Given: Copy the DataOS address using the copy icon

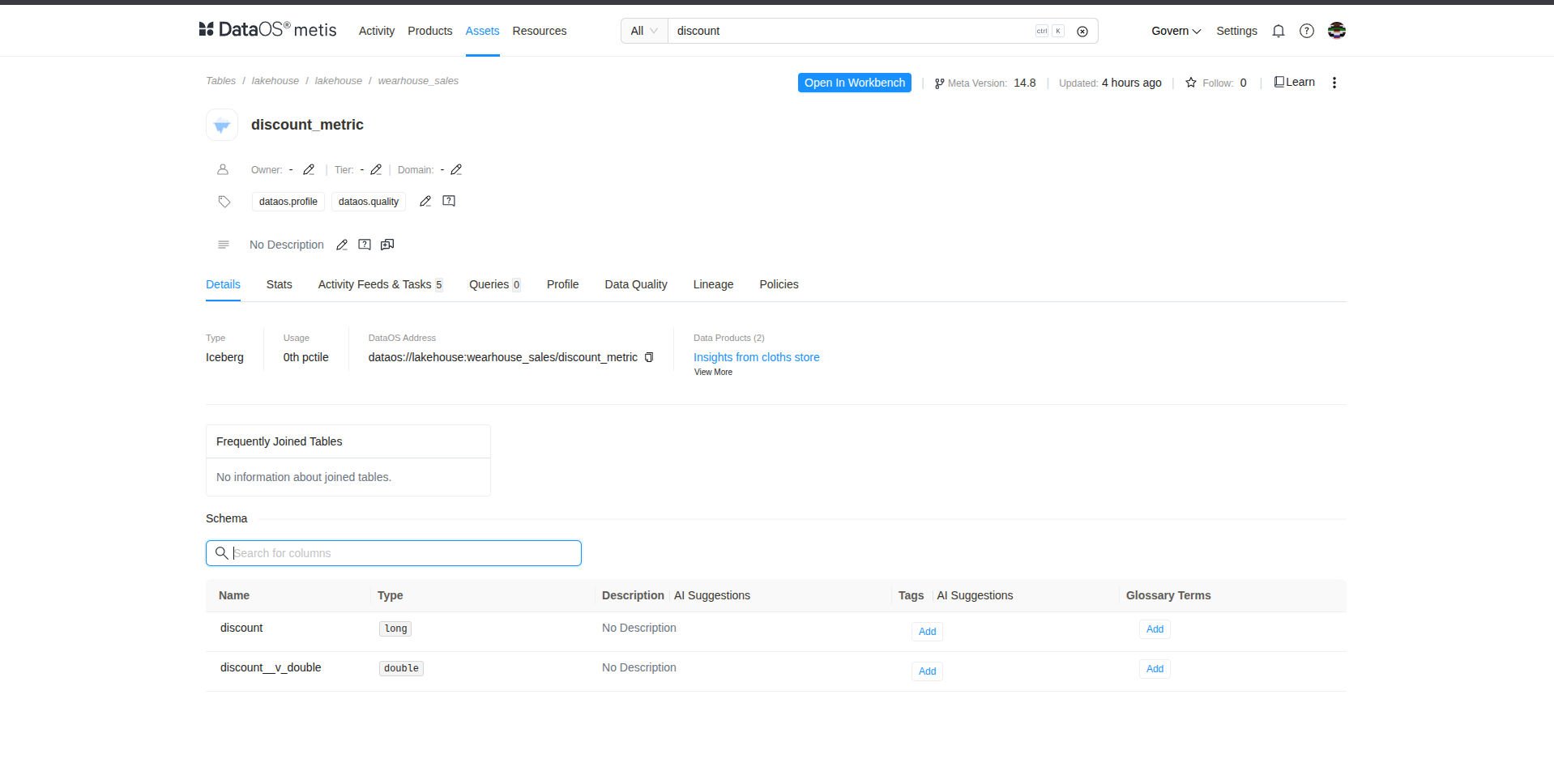Looking at the screenshot, I should click(x=649, y=357).
